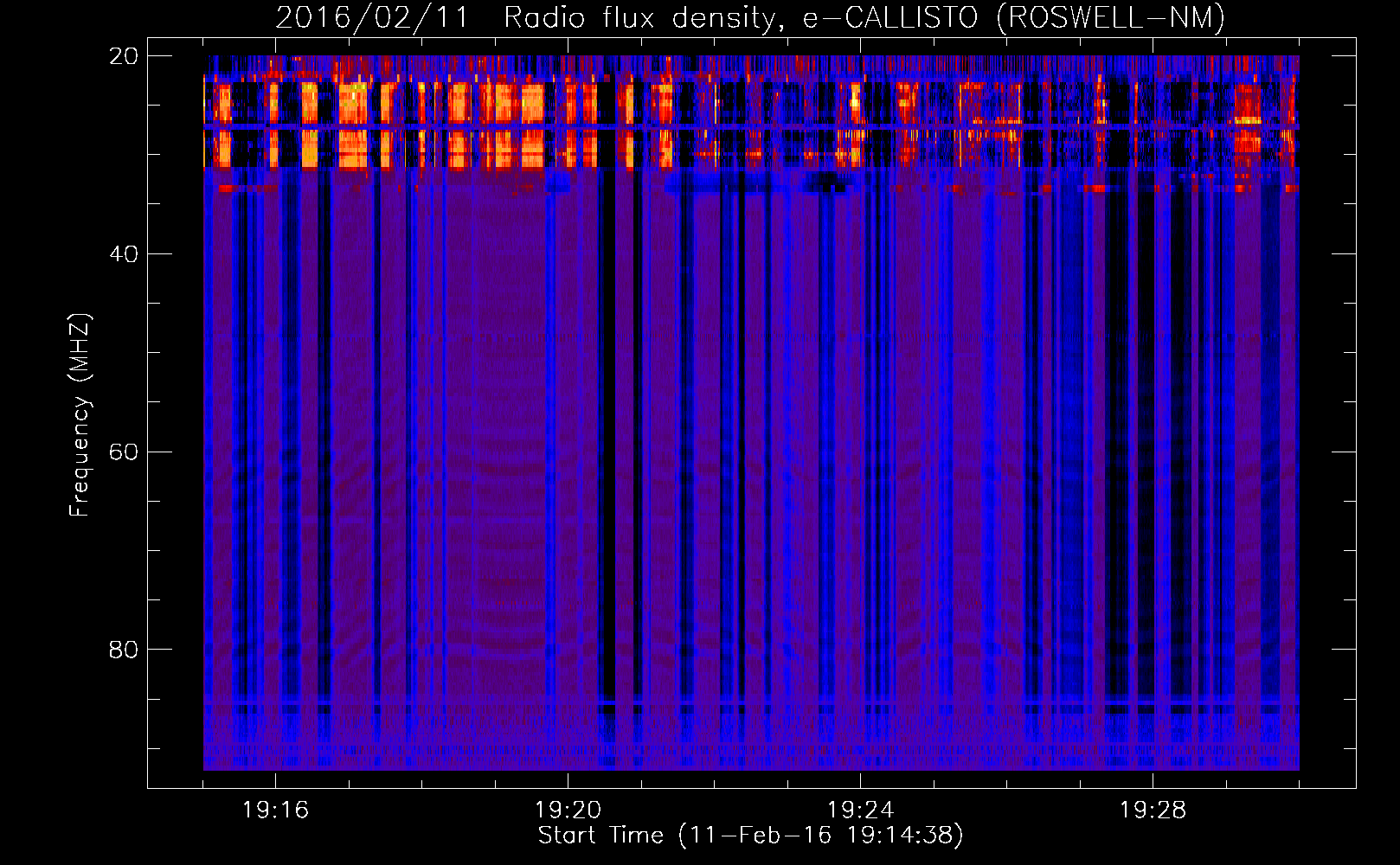Click the 19:16 time tick label
1400x865 pixels.
(275, 811)
